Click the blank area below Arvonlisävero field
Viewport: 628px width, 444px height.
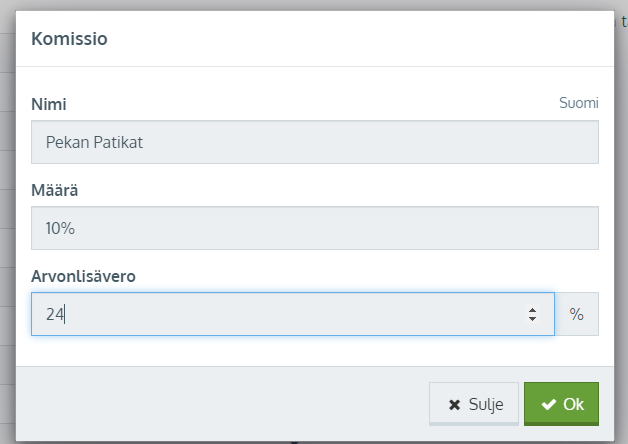[x=315, y=351]
